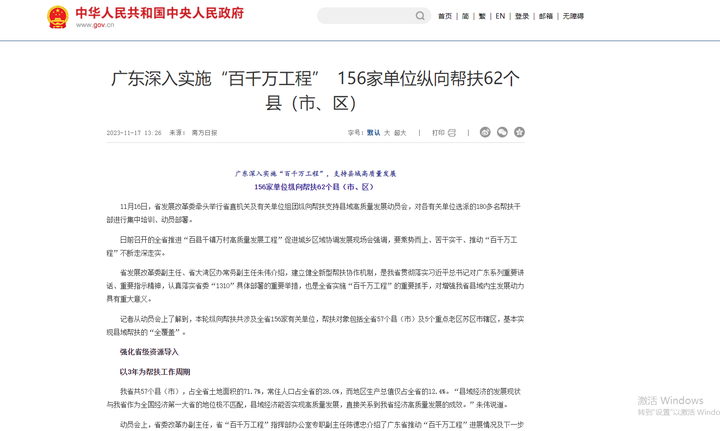
Task: Click the subheading 以3年为帮扶工作周期
Action: [x=155, y=372]
